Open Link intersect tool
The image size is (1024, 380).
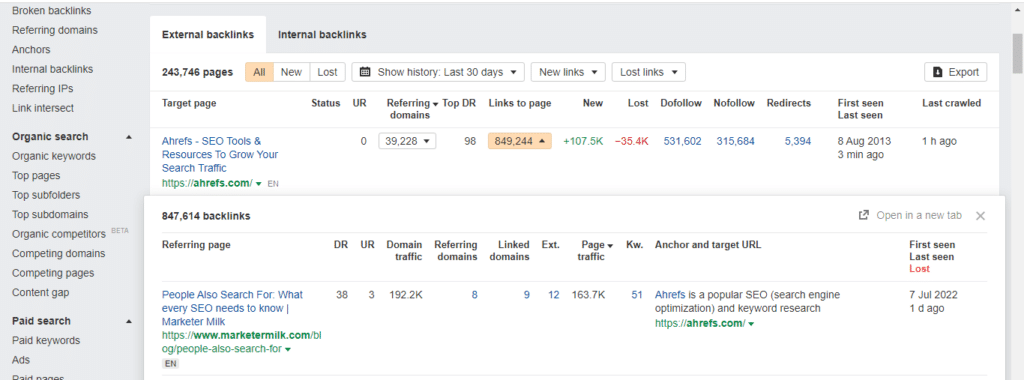[43, 108]
